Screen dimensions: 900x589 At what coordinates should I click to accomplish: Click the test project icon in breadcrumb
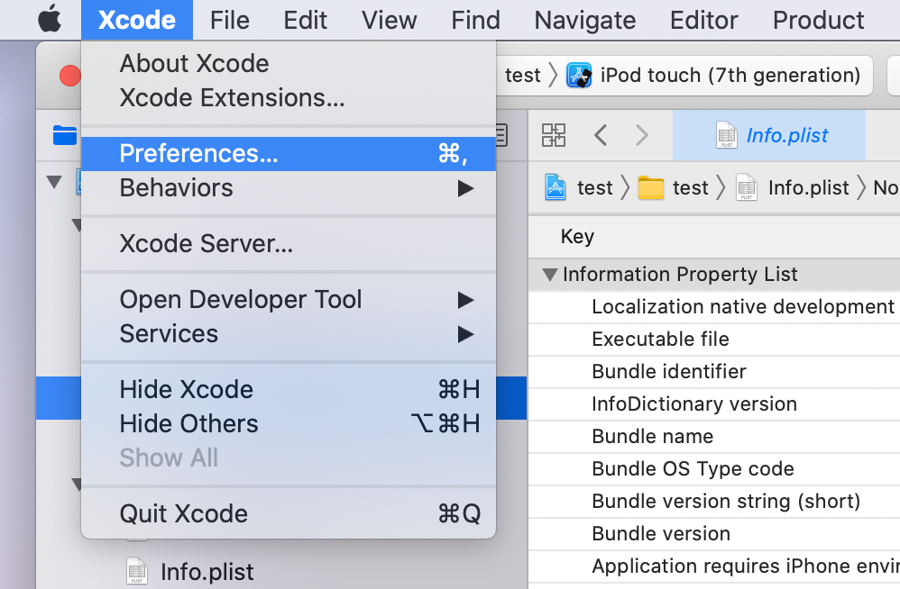556,188
